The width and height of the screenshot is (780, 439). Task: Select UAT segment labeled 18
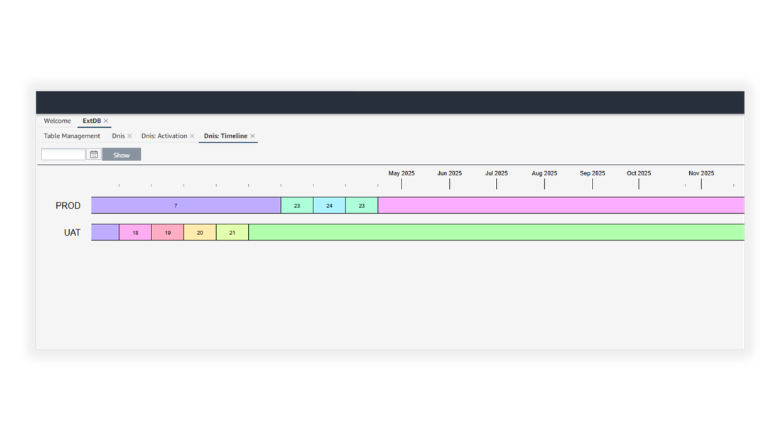135,232
